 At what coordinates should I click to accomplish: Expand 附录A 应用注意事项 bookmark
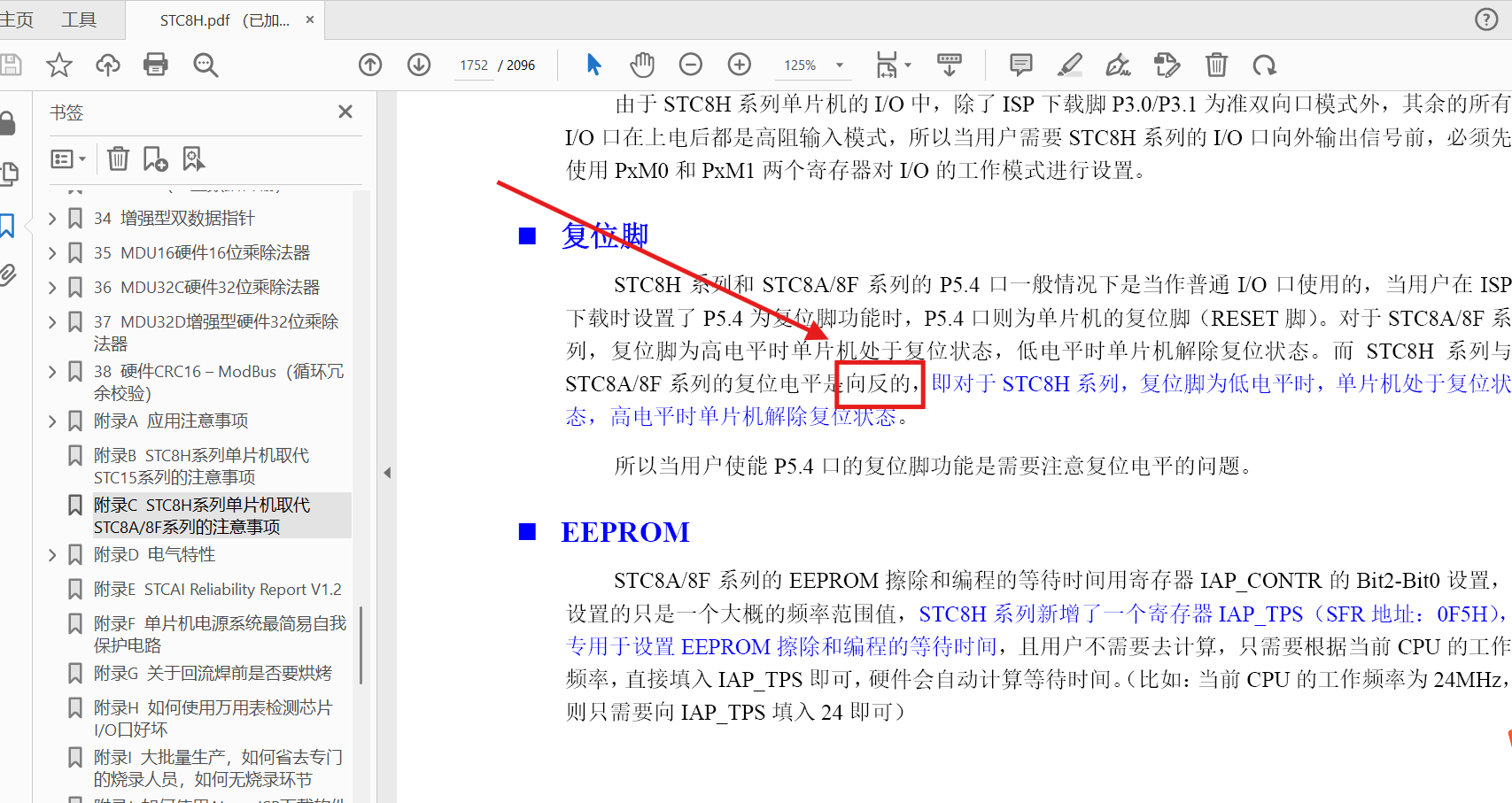point(52,421)
